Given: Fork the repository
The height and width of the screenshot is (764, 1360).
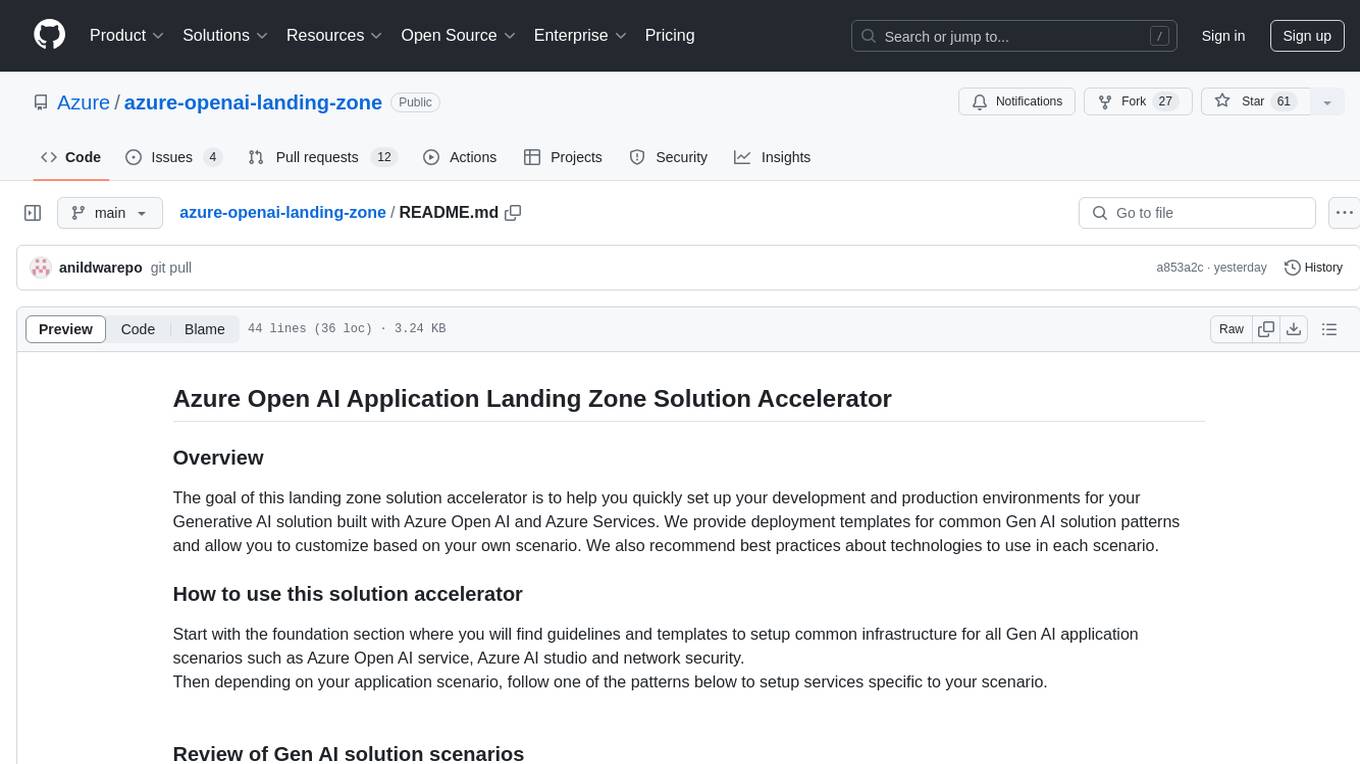Looking at the screenshot, I should pos(1138,102).
